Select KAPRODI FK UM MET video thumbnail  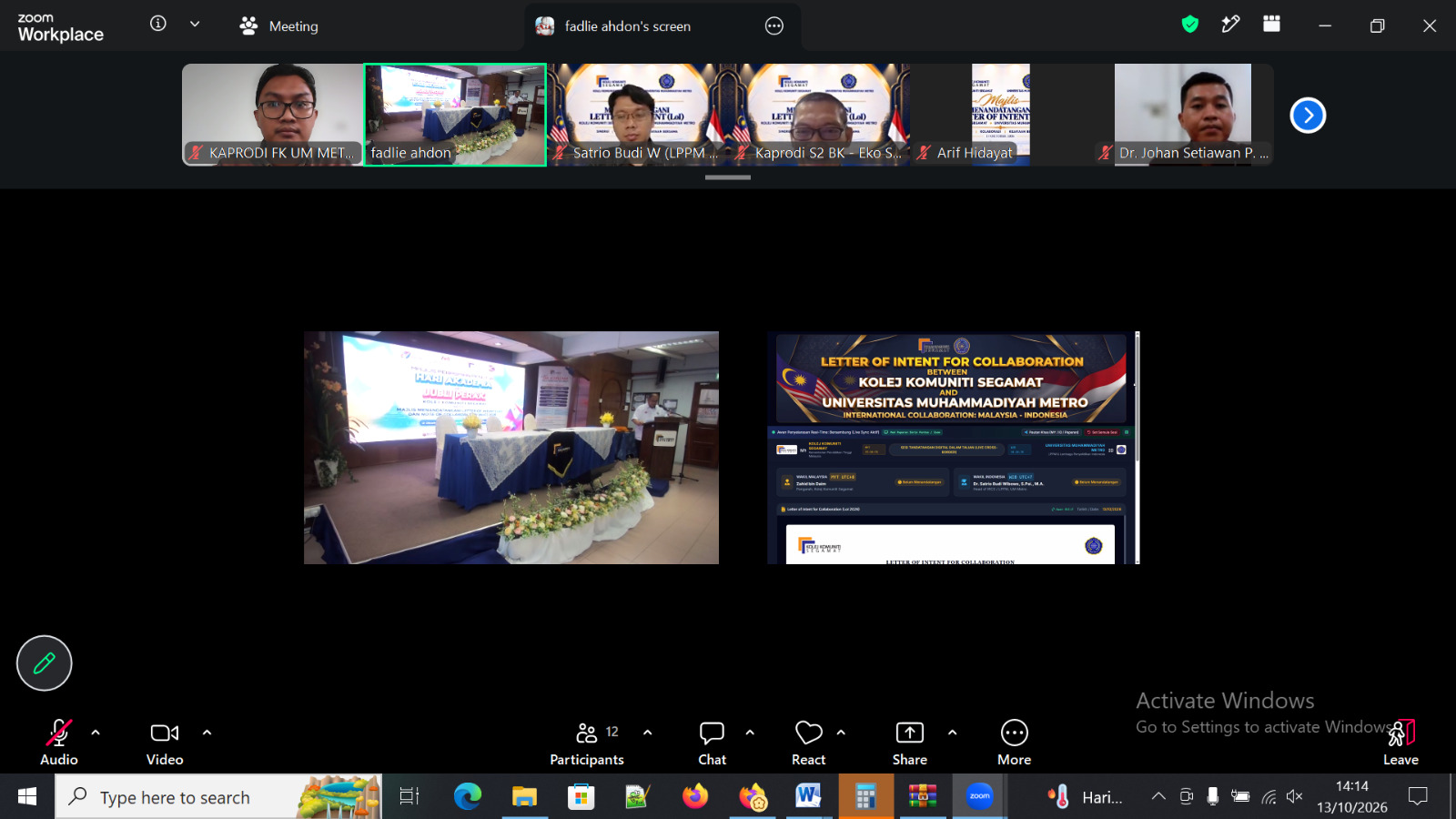point(272,115)
